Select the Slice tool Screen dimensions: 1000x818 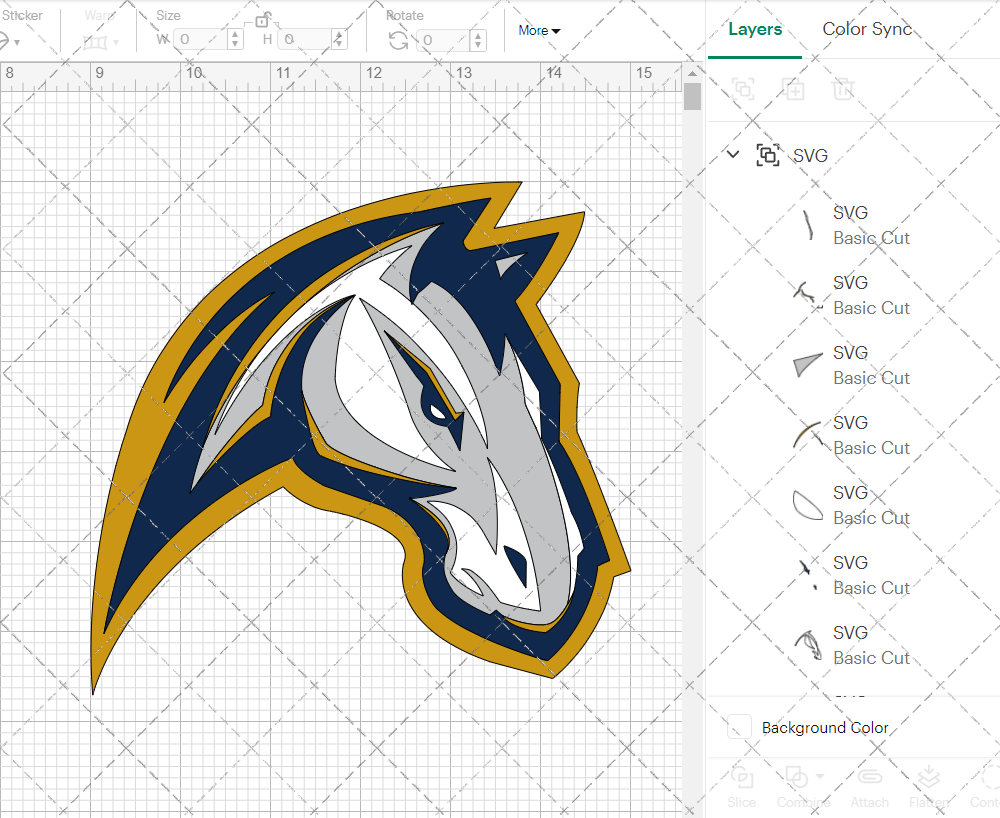[741, 786]
